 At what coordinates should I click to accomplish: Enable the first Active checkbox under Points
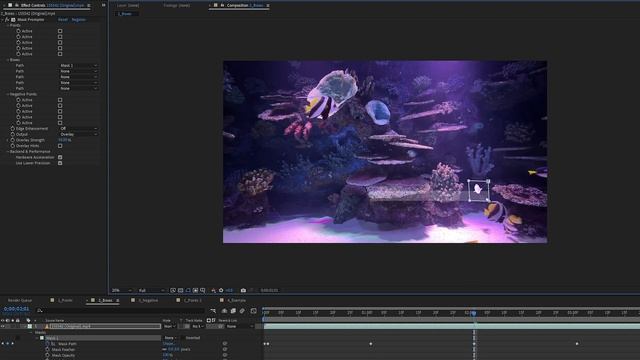coord(60,31)
